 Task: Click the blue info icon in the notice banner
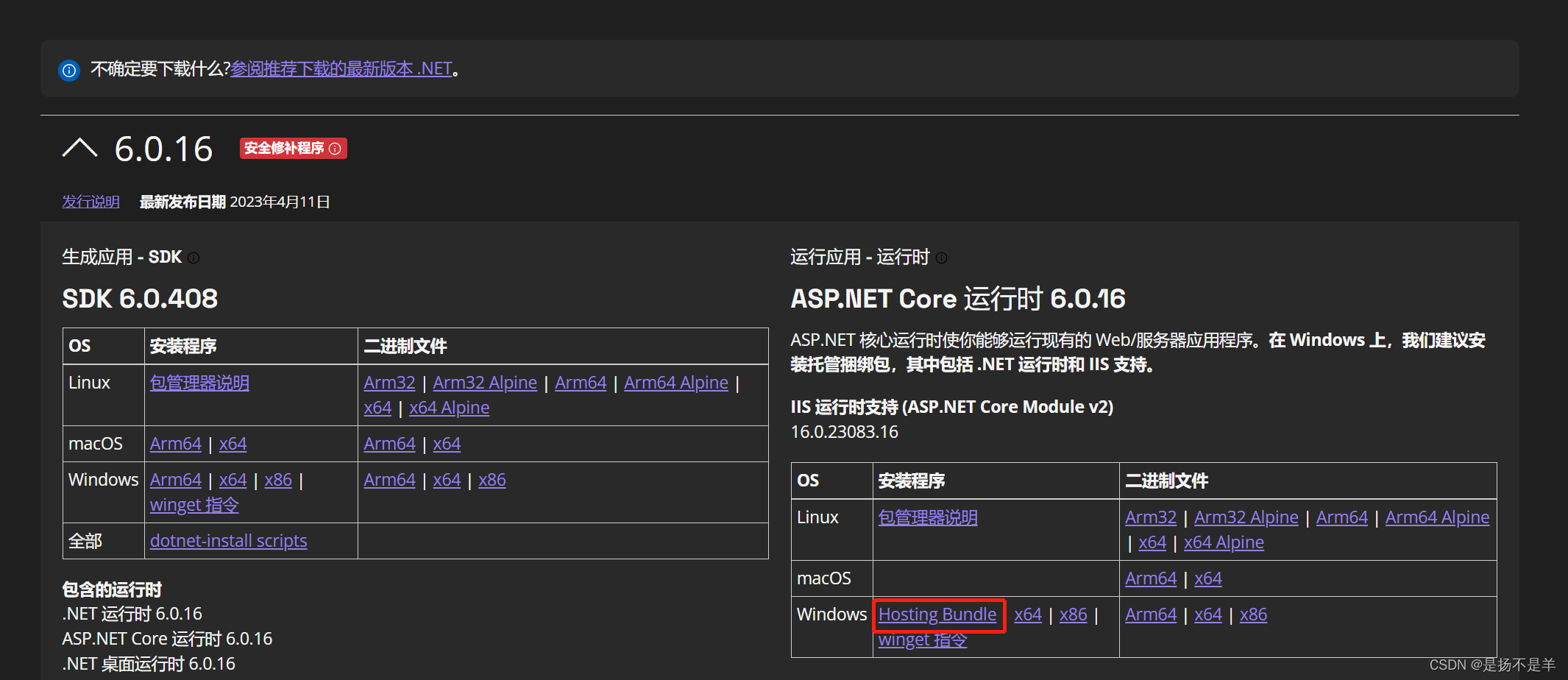(68, 70)
